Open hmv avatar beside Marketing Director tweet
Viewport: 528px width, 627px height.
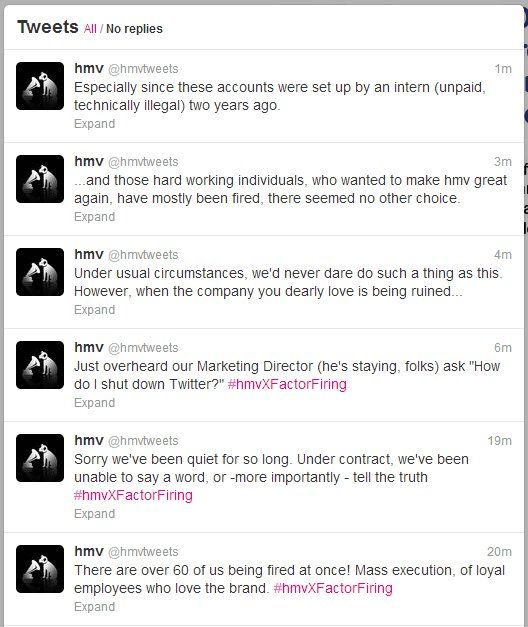[40, 365]
